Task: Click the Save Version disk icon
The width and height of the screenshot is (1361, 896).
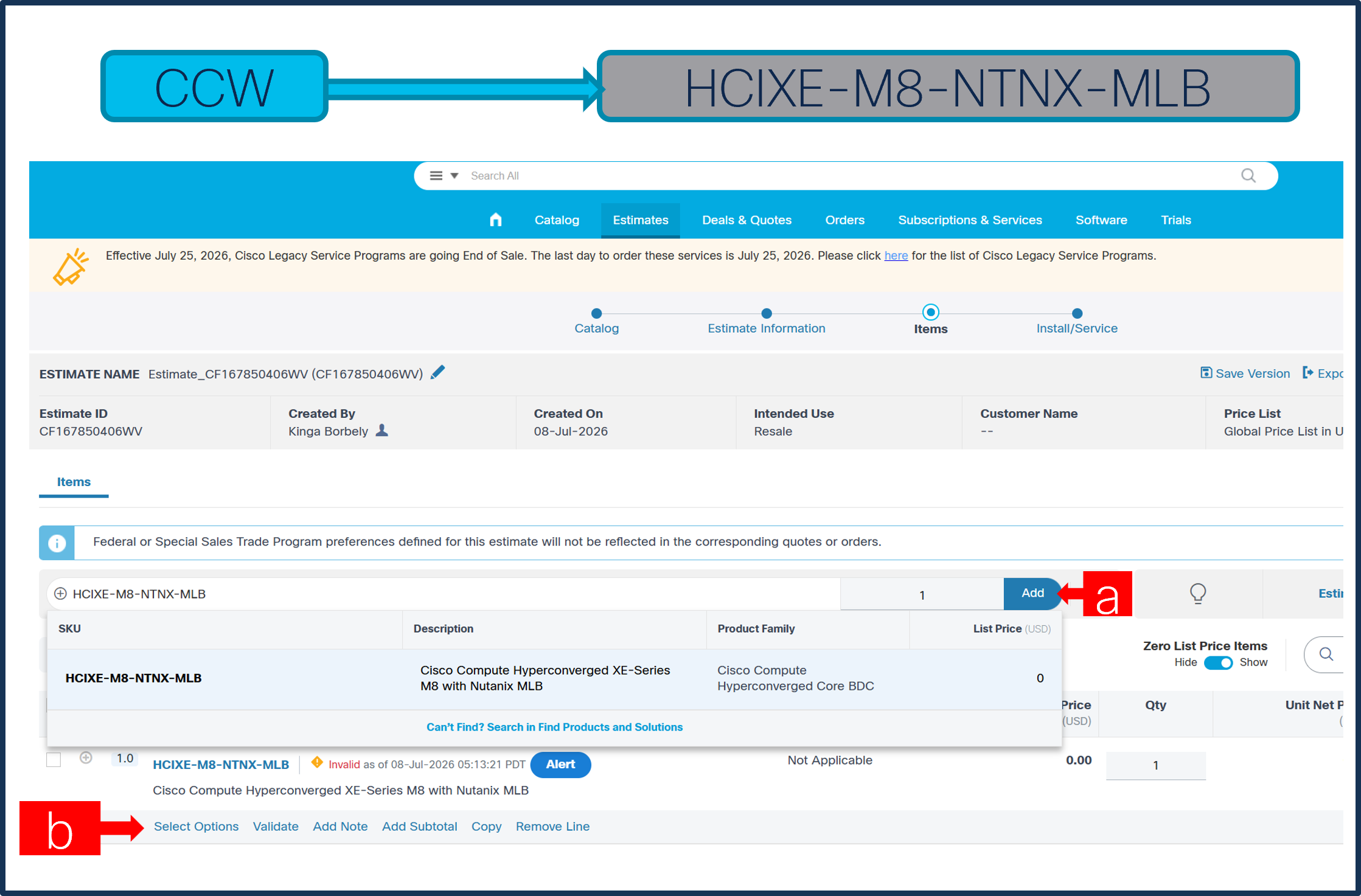Action: (1206, 373)
